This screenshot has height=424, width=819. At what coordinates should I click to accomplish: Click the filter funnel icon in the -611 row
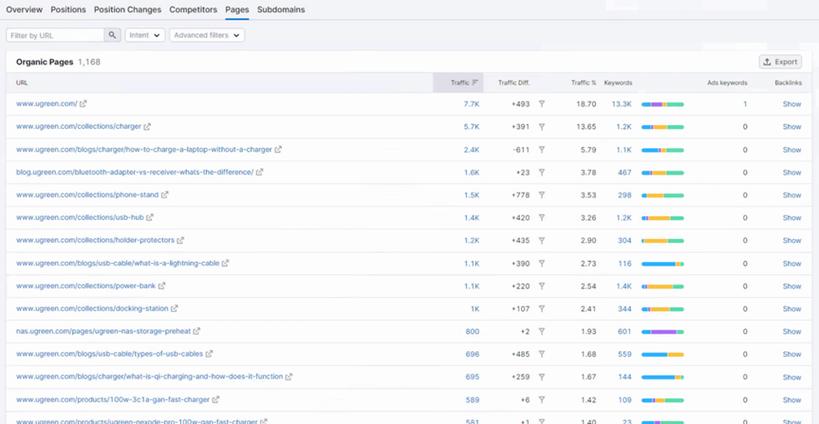tap(542, 149)
